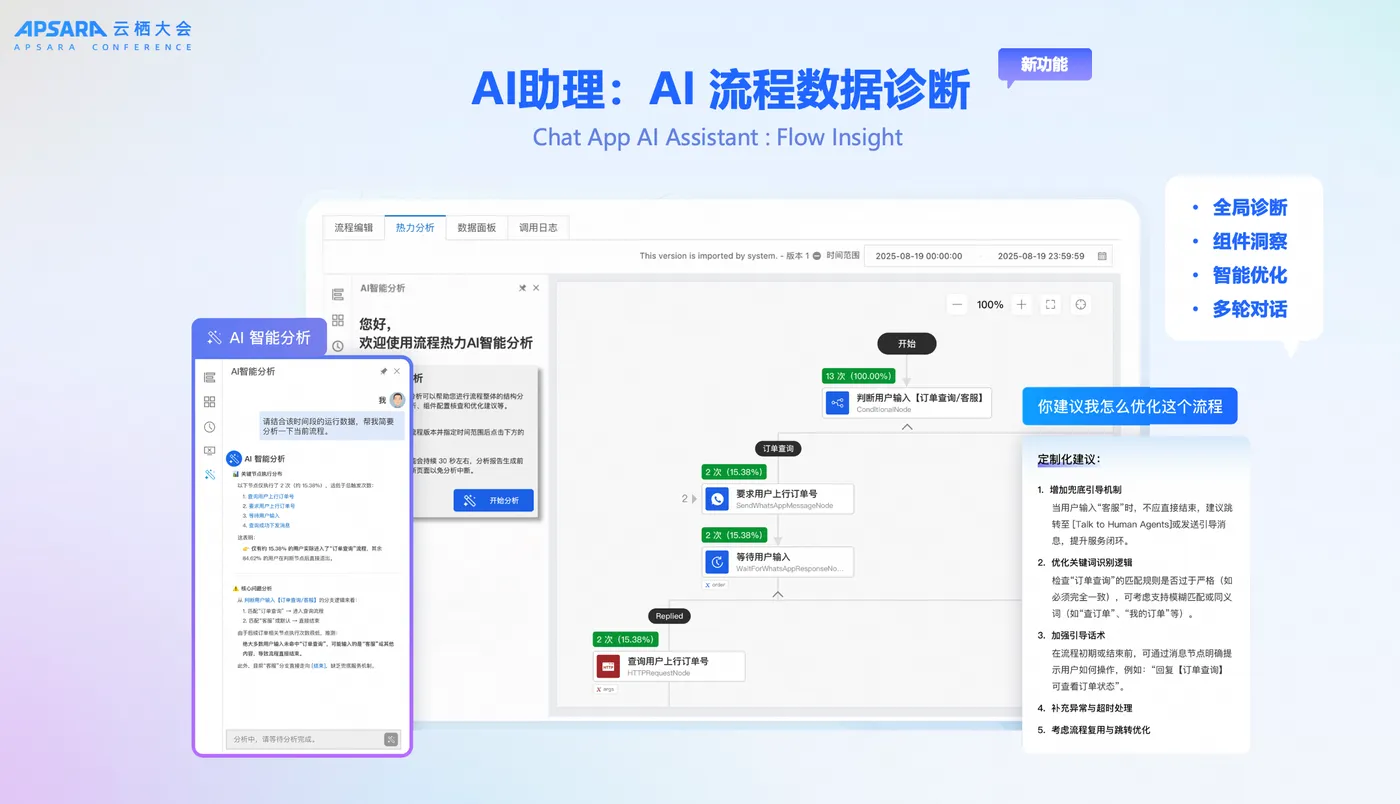Click the AI 智能分析 avatar in chat

(233, 458)
